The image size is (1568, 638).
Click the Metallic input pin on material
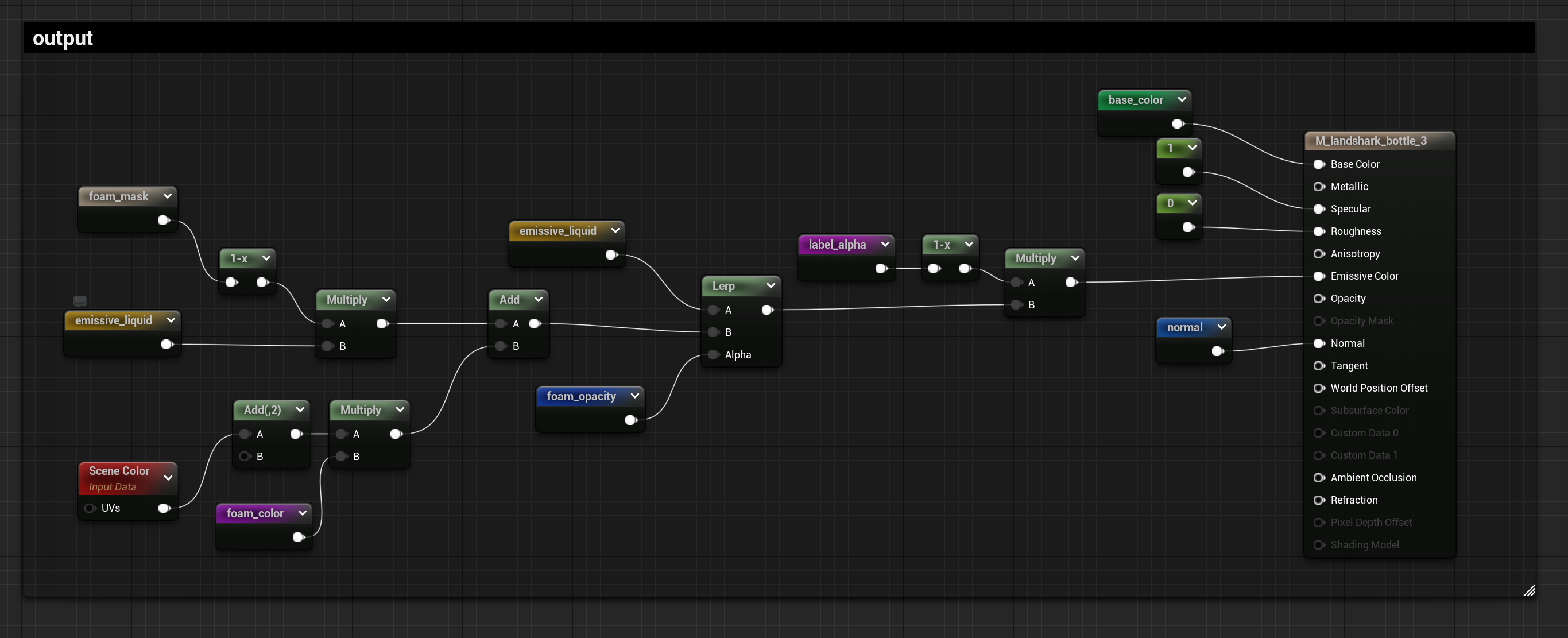[1318, 186]
